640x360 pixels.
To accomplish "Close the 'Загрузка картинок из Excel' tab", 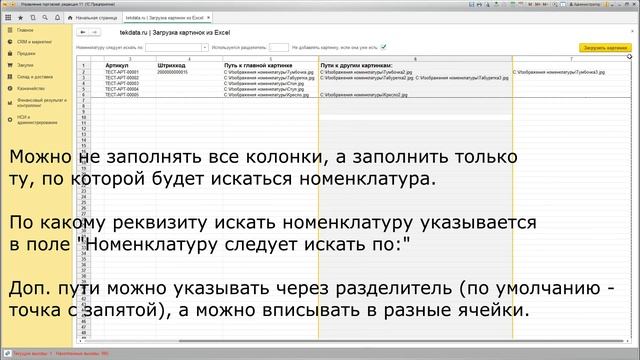I will pos(208,18).
